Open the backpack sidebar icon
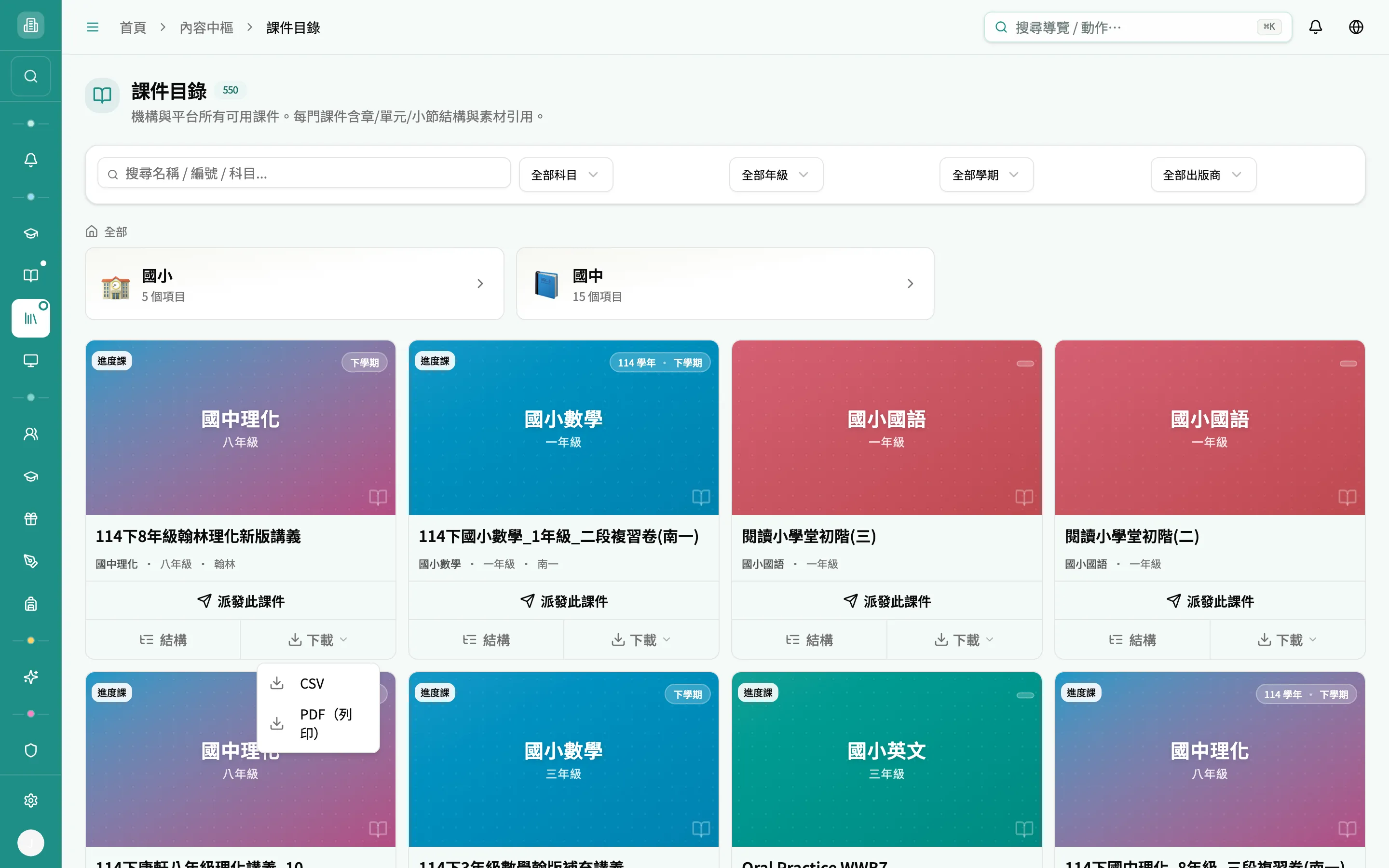The image size is (1389, 868). pyautogui.click(x=31, y=604)
